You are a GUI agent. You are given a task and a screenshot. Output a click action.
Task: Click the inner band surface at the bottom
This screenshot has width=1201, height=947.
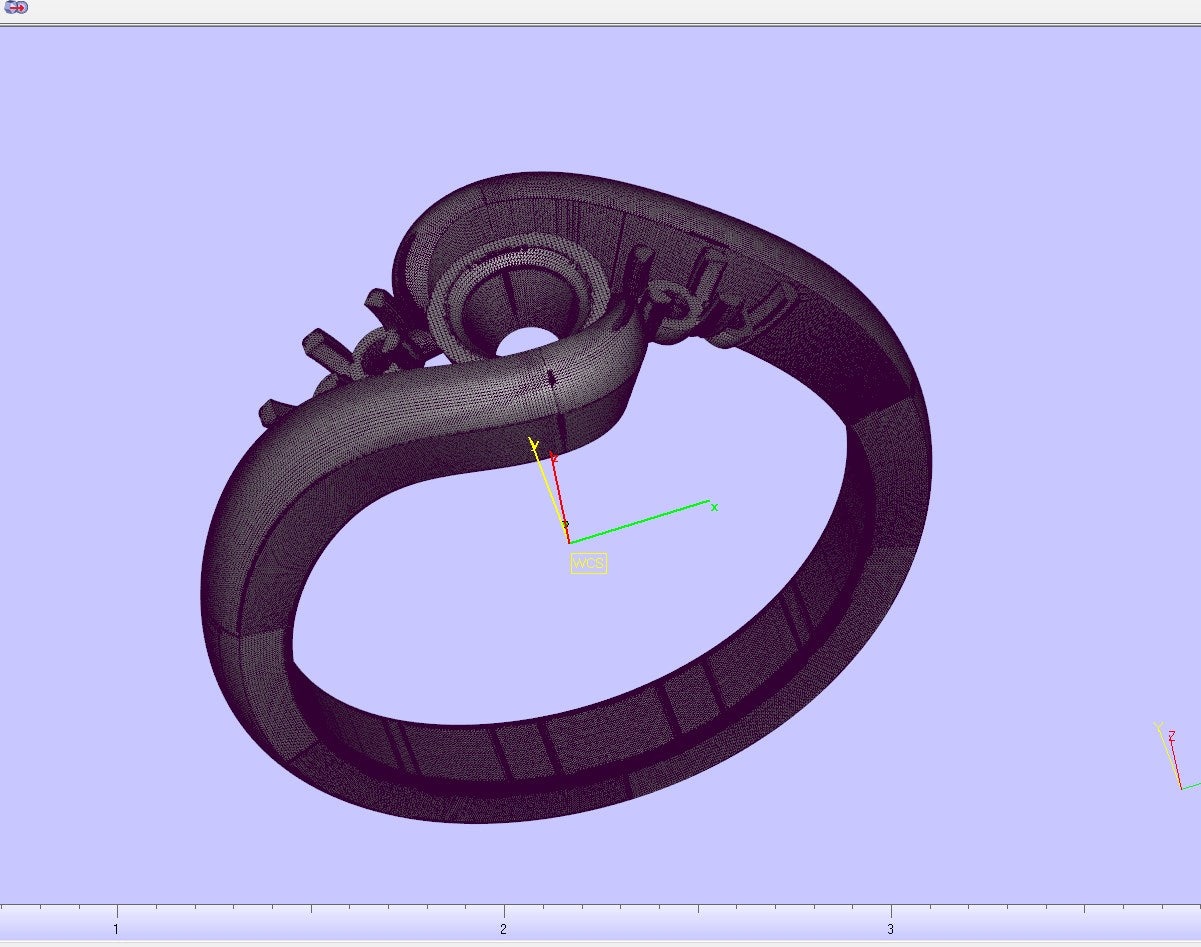560,740
